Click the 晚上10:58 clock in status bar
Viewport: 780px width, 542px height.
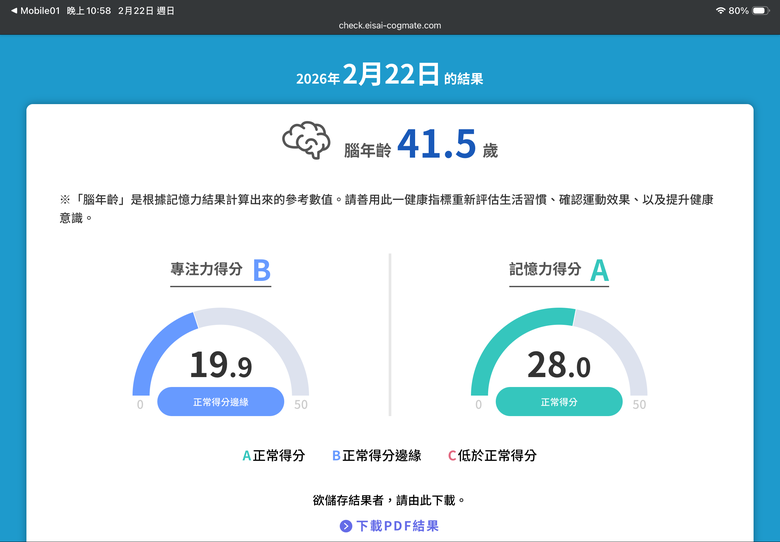click(89, 10)
